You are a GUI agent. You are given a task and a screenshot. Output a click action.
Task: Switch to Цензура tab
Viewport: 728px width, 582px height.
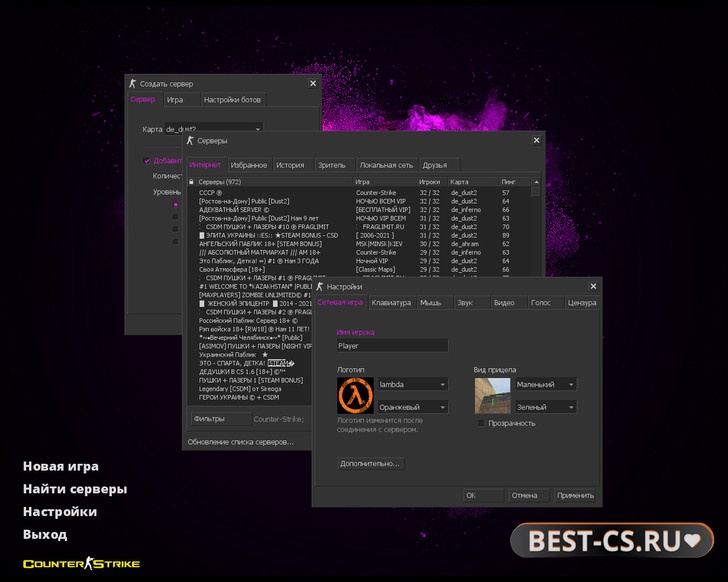582,303
